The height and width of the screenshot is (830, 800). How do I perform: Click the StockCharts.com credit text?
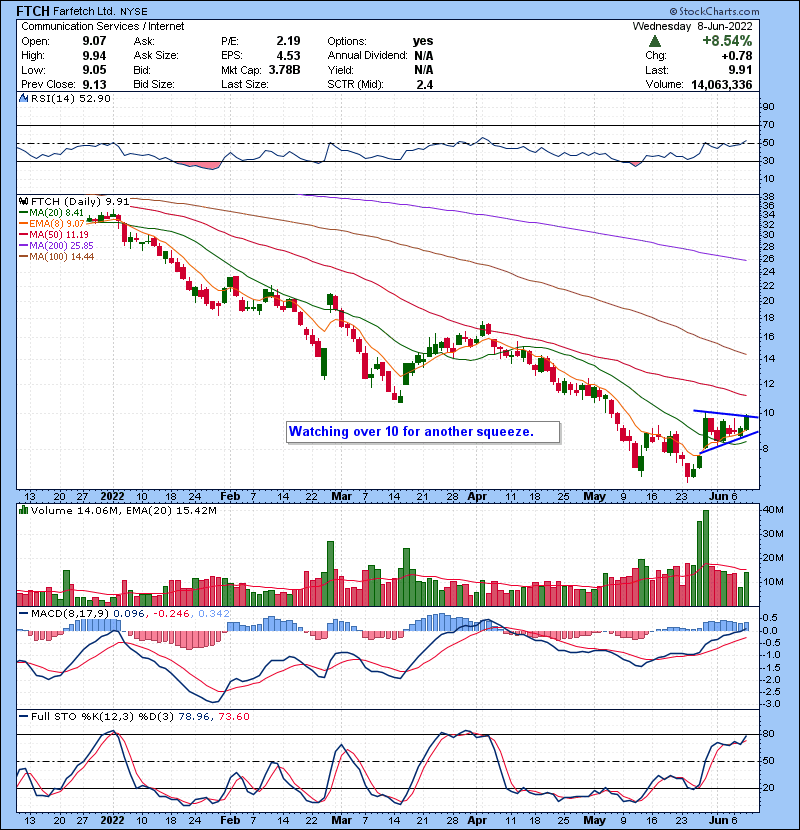(714, 11)
